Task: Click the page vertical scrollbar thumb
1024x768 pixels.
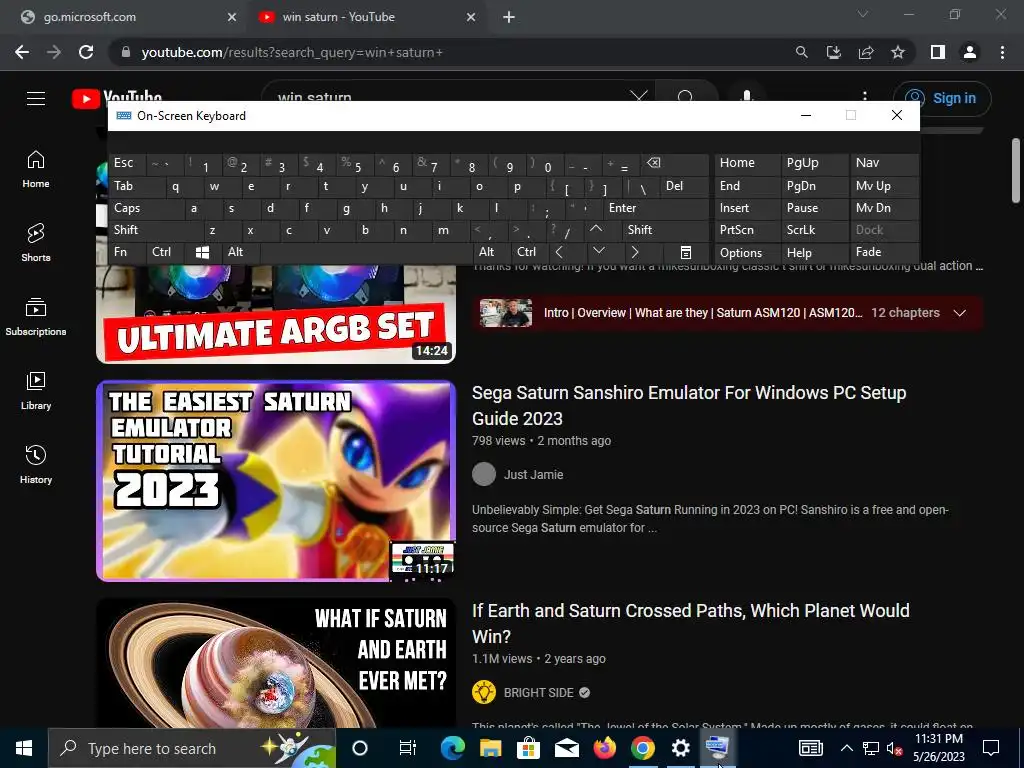Action: coord(1016,170)
